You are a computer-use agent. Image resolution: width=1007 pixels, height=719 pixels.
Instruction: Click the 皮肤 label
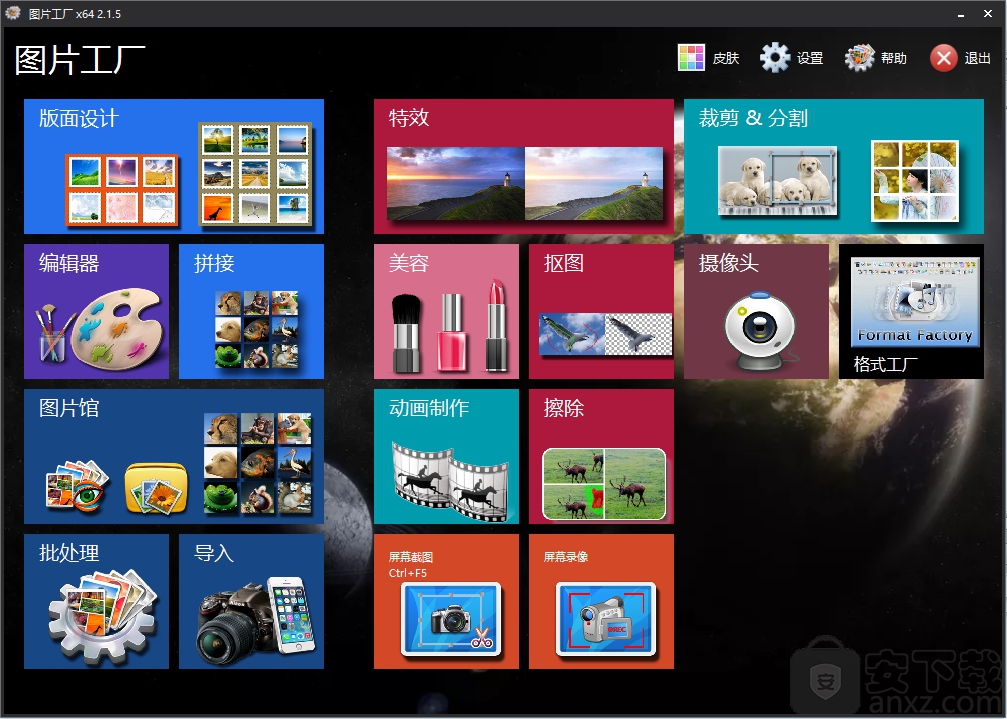(x=726, y=58)
